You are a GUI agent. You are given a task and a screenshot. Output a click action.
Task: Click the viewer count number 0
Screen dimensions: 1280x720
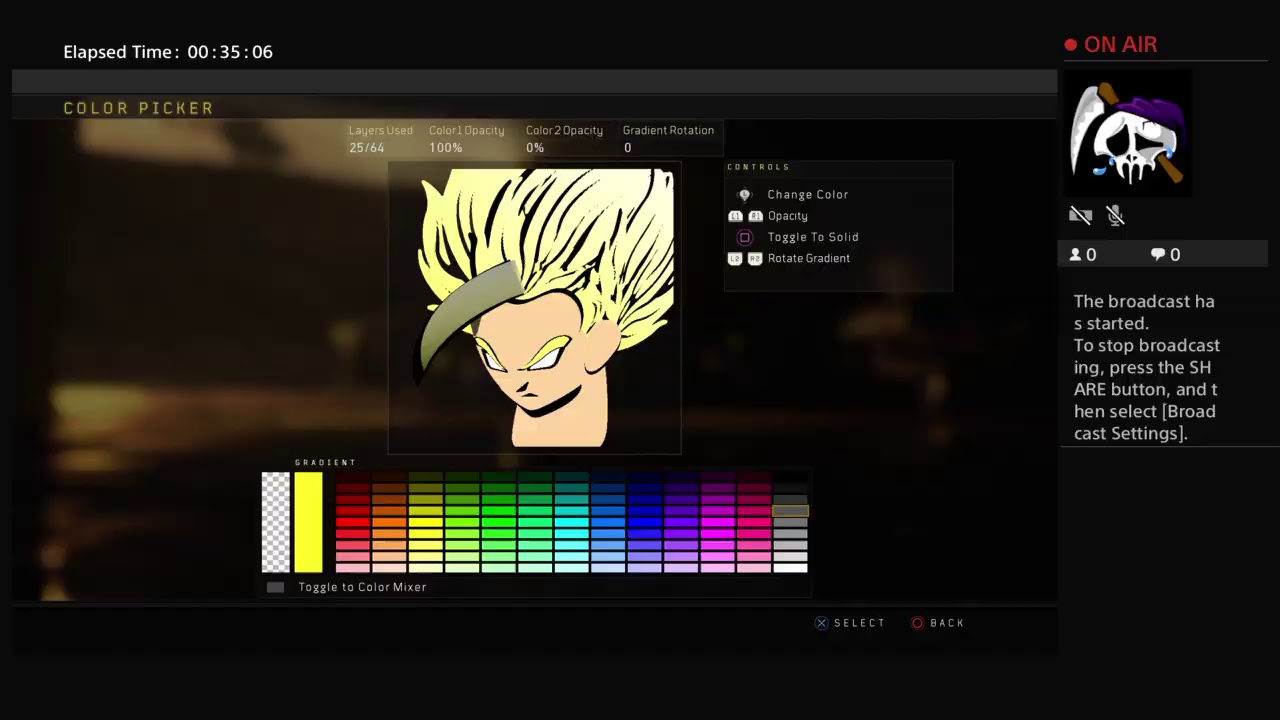[x=1091, y=255]
